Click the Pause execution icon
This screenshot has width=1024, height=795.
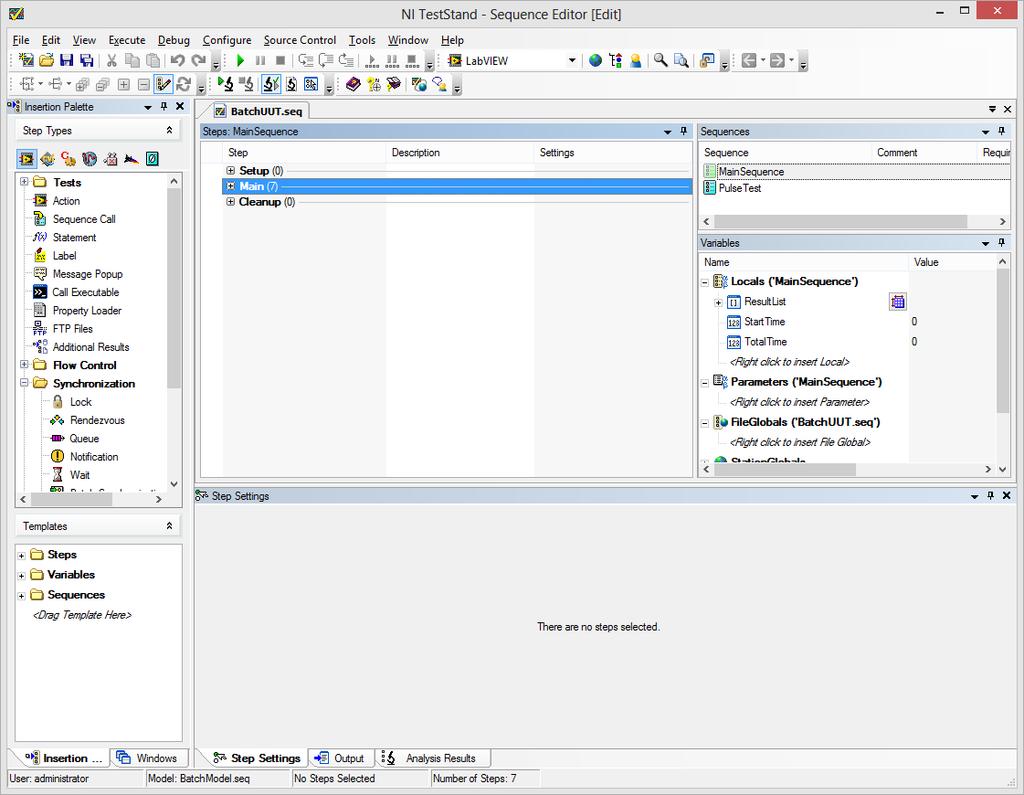point(260,61)
